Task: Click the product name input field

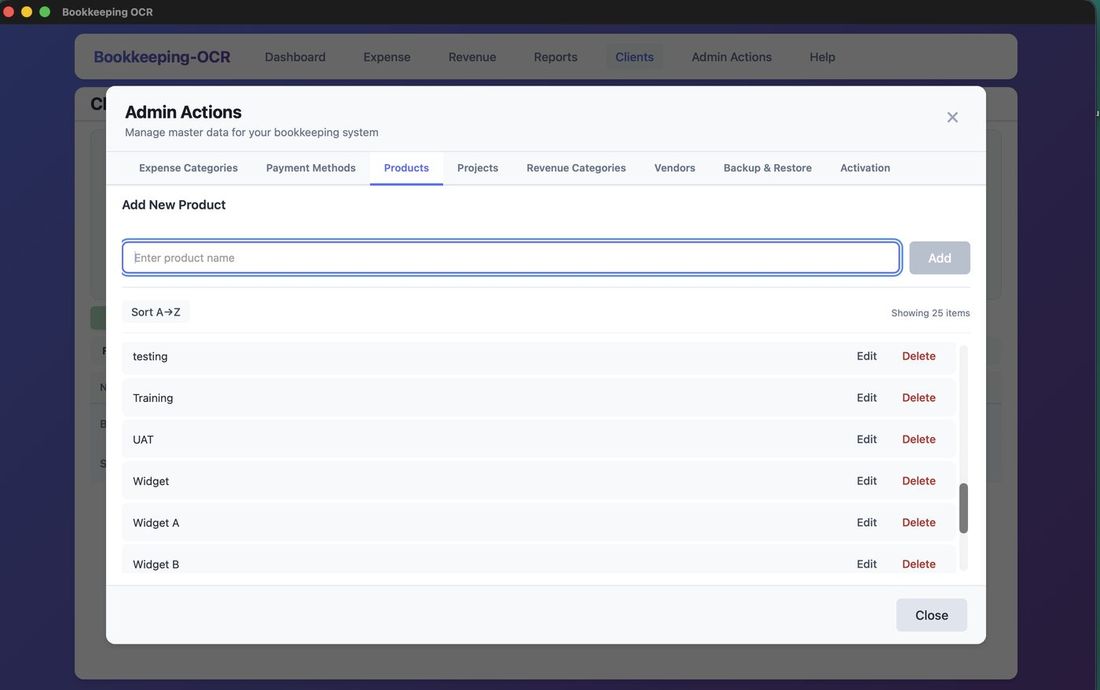Action: coord(511,257)
